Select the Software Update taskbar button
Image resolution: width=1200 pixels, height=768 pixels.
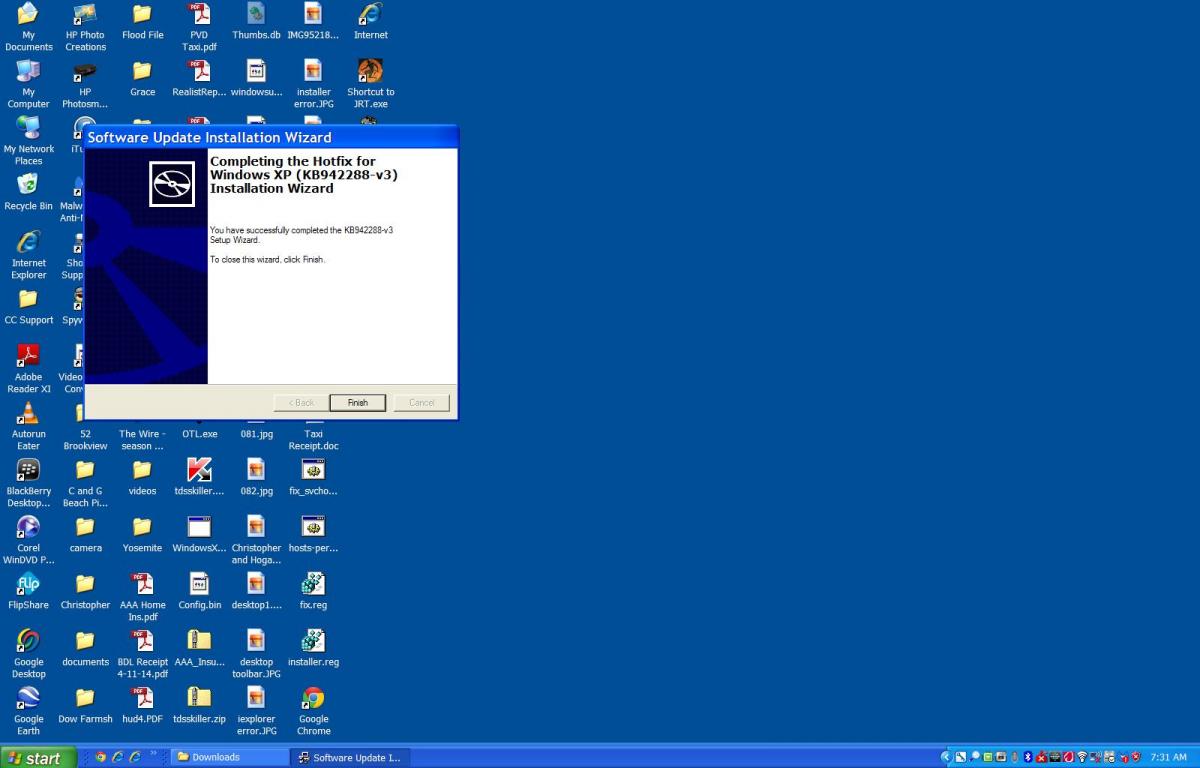coord(350,757)
